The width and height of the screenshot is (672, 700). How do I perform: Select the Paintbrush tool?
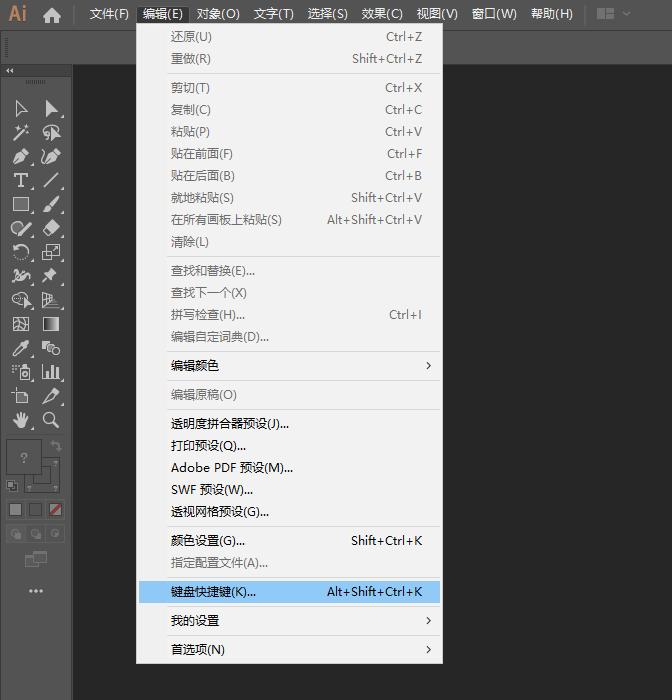(51, 204)
